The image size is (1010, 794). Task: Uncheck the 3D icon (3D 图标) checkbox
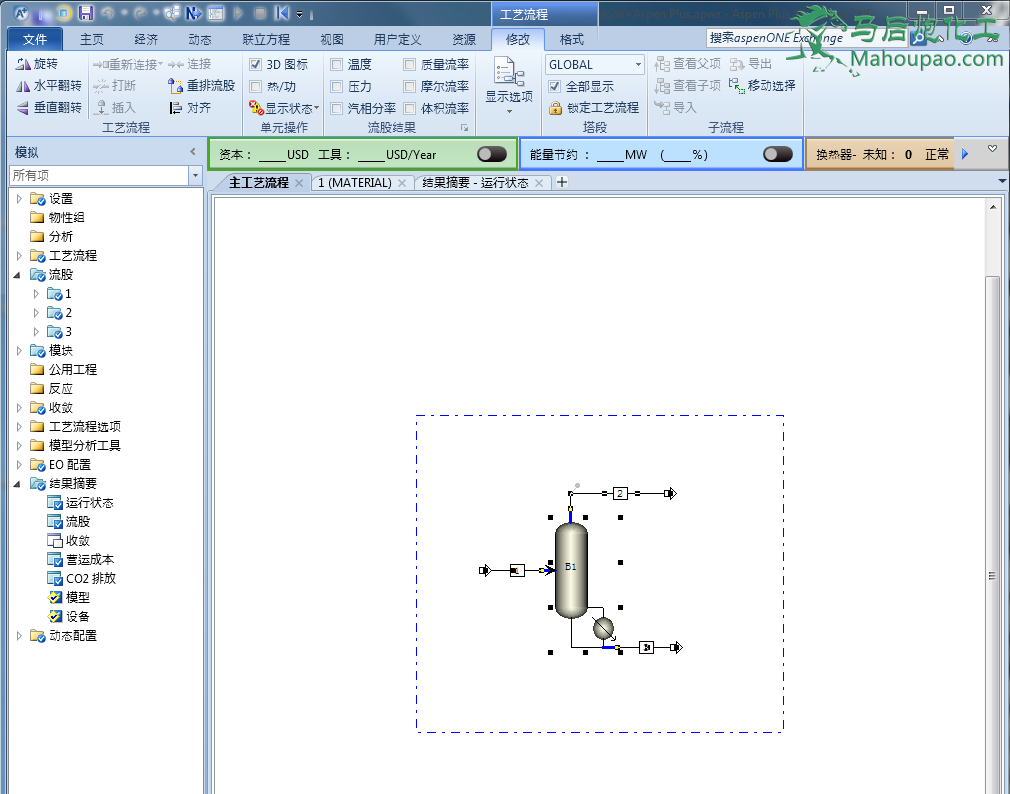tap(256, 65)
